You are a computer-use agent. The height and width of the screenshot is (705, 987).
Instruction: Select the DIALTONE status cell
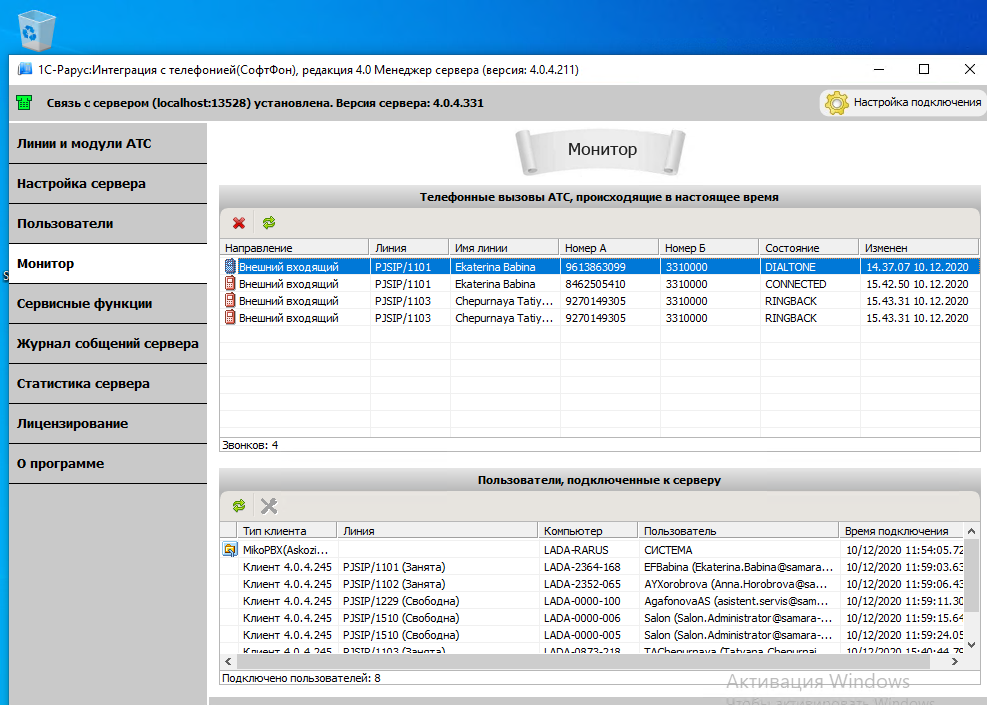click(x=809, y=267)
